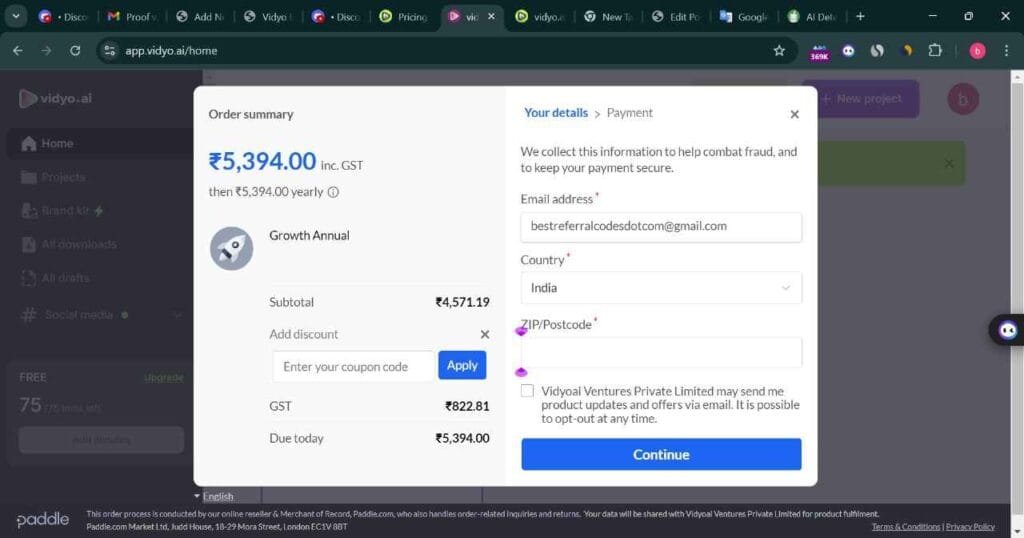
Task: Close the active vidyo tab
Action: tap(491, 16)
